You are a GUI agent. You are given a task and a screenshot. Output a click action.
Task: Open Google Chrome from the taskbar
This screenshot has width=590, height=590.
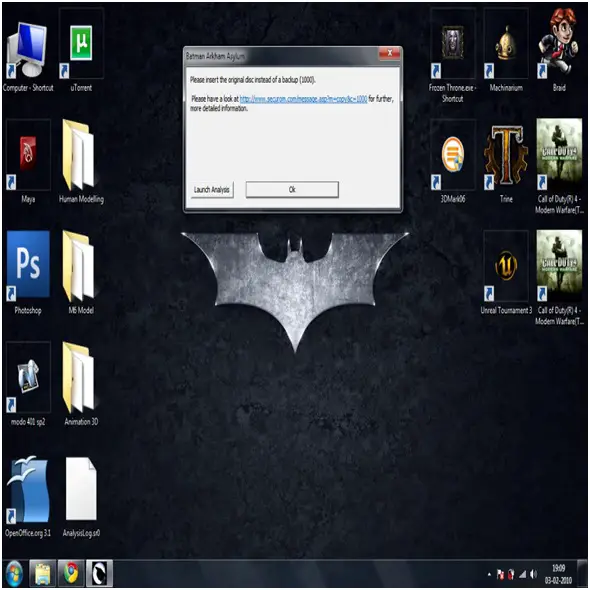point(71,574)
